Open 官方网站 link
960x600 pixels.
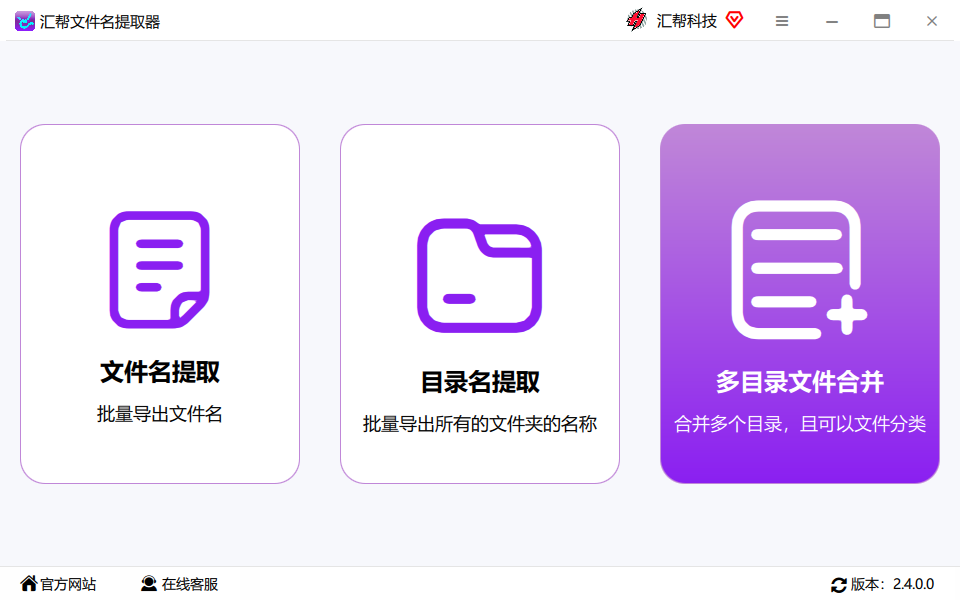[x=68, y=584]
